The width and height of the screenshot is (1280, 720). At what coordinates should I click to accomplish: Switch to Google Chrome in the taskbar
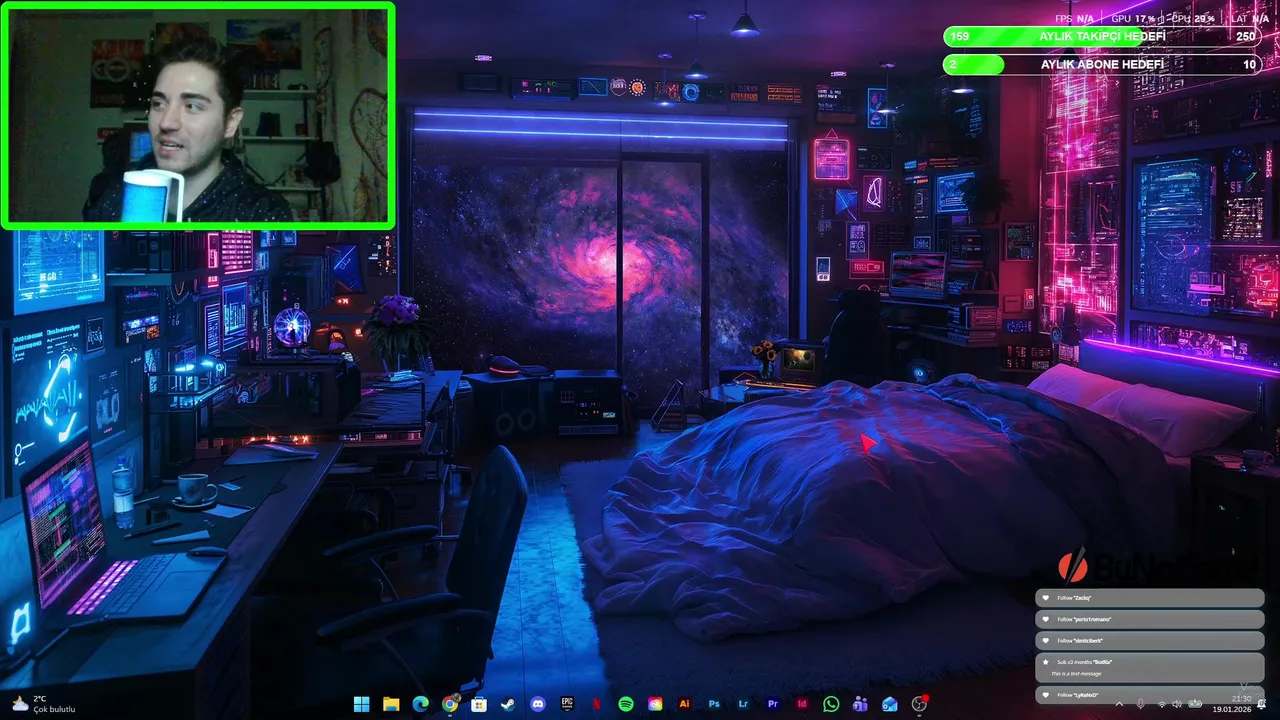coord(450,704)
